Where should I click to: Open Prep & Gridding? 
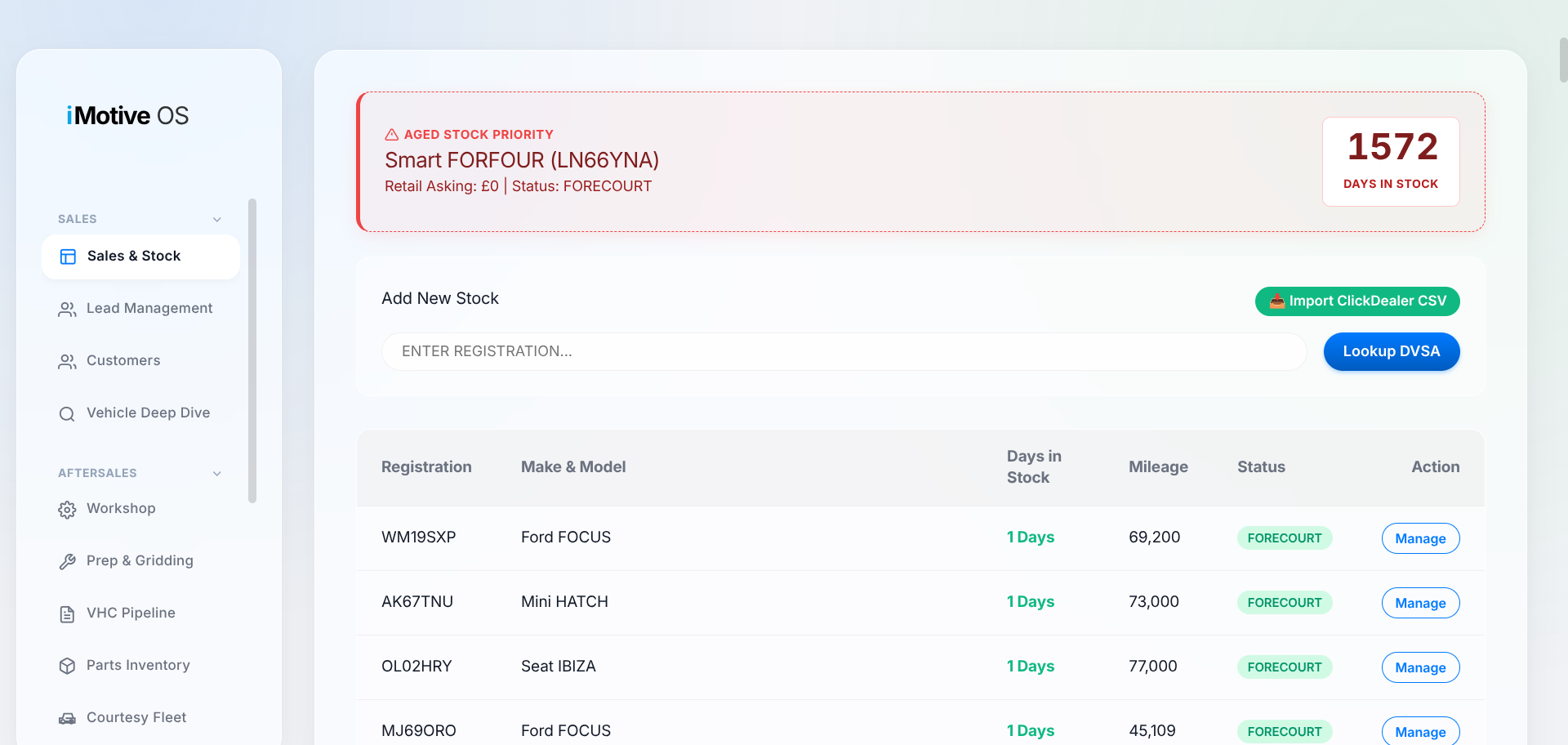(140, 561)
